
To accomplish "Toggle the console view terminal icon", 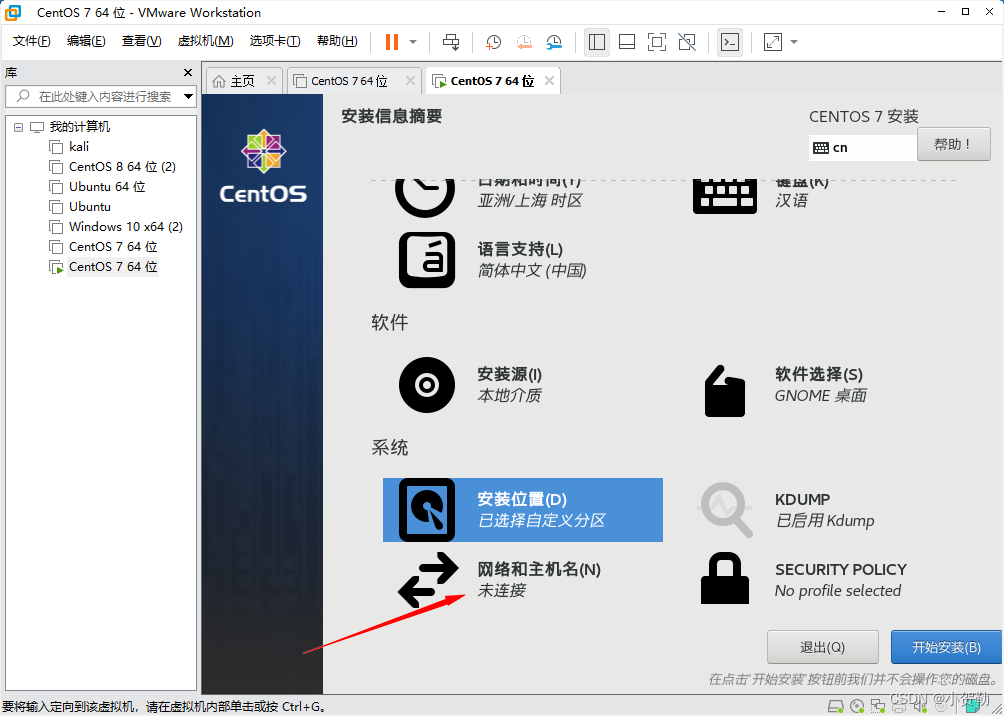I will pyautogui.click(x=730, y=42).
